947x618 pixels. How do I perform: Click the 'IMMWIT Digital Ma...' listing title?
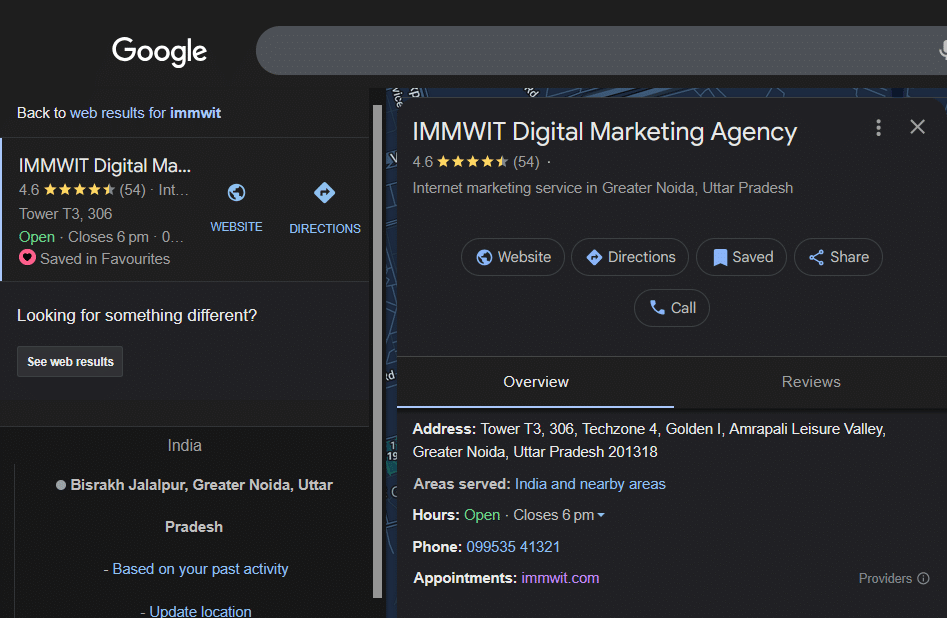(x=104, y=165)
